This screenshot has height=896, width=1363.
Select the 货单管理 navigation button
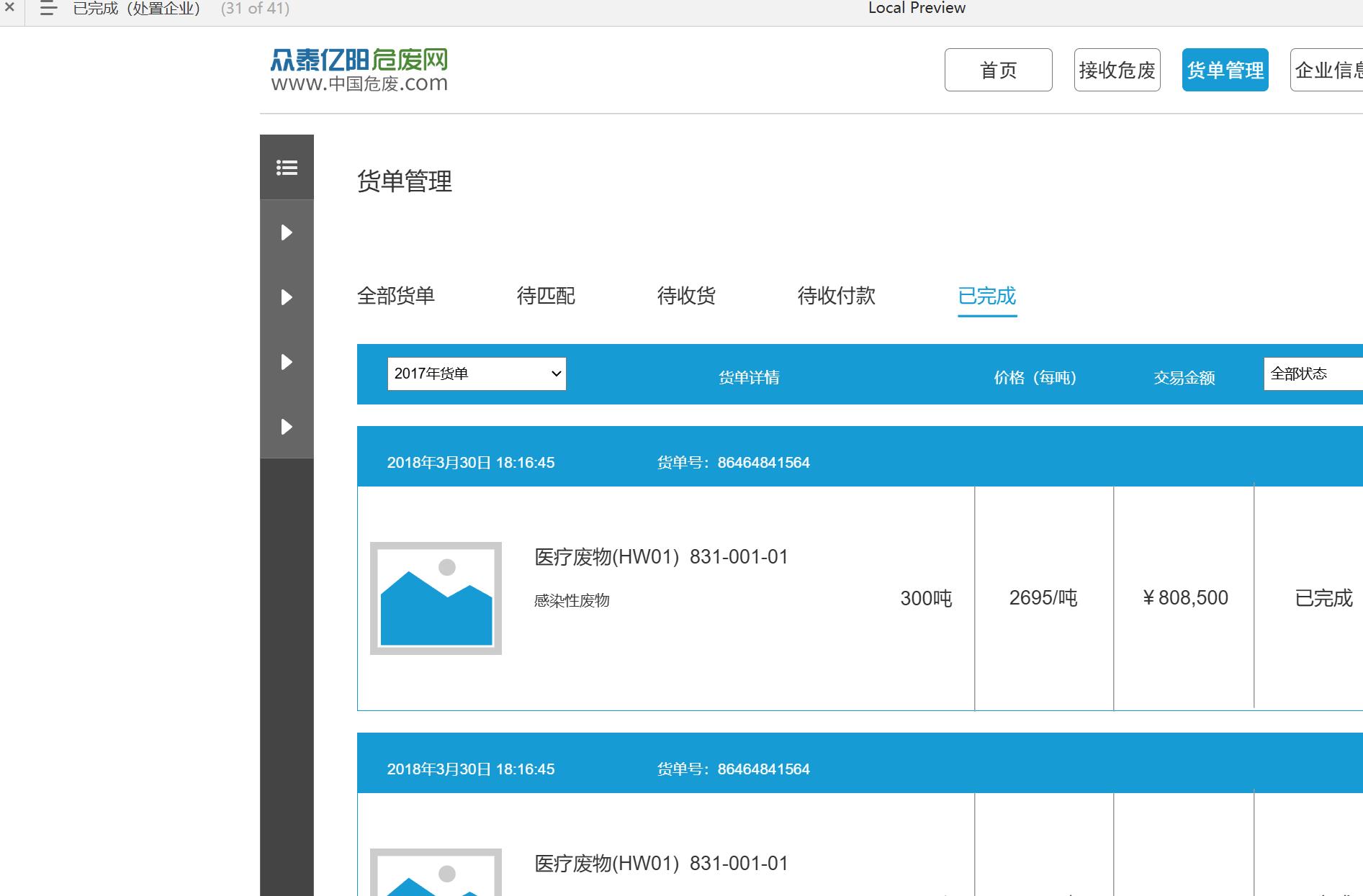1225,70
